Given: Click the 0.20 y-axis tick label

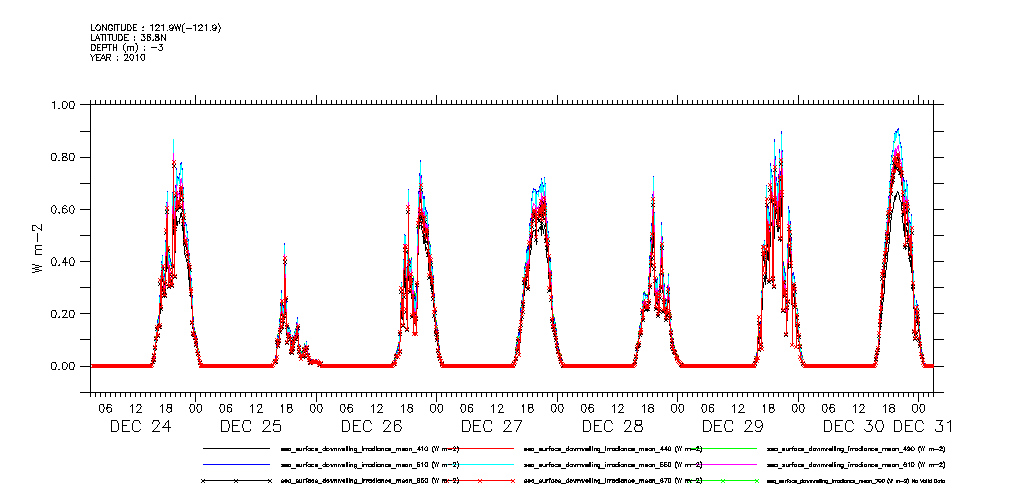Looking at the screenshot, I should [63, 313].
